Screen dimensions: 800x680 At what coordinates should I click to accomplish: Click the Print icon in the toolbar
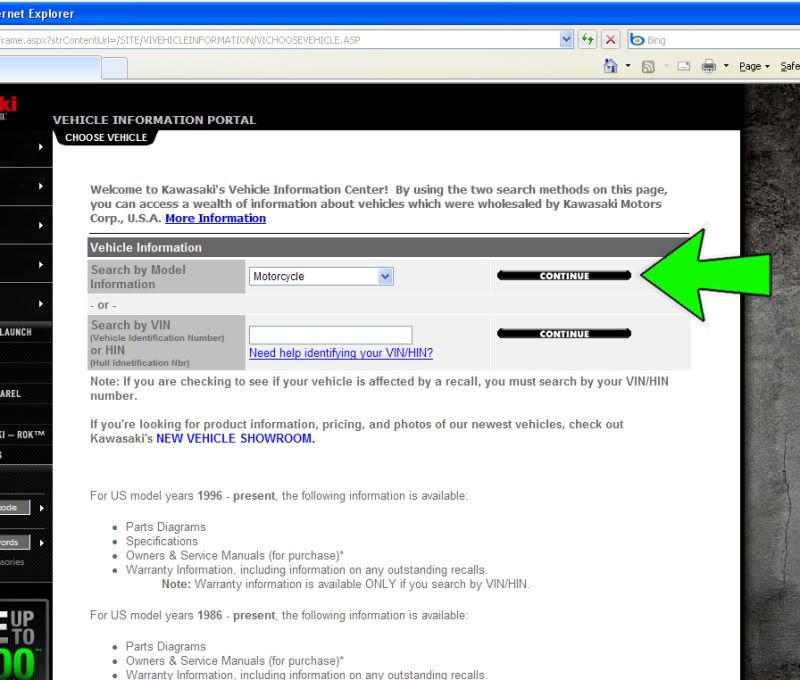click(709, 66)
